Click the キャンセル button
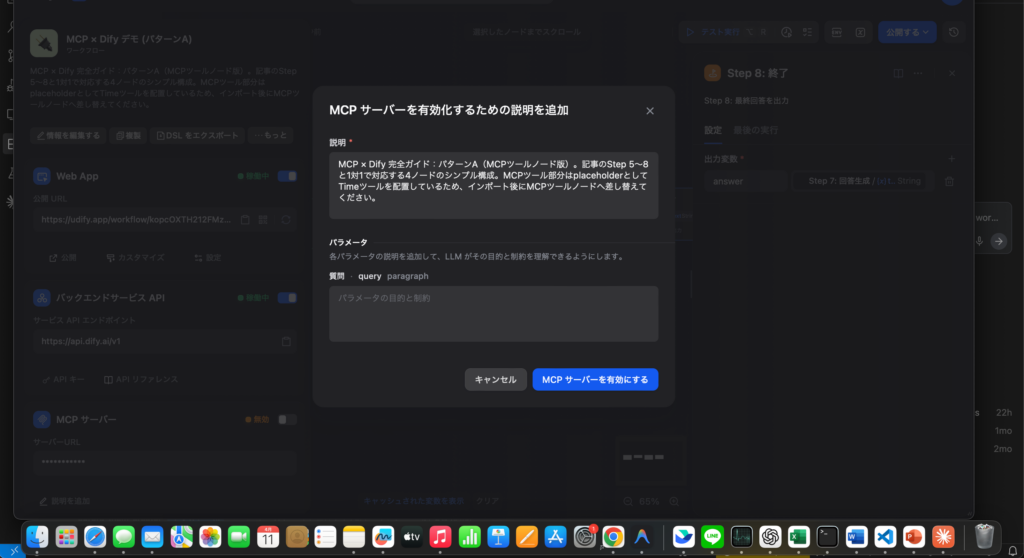 496,380
